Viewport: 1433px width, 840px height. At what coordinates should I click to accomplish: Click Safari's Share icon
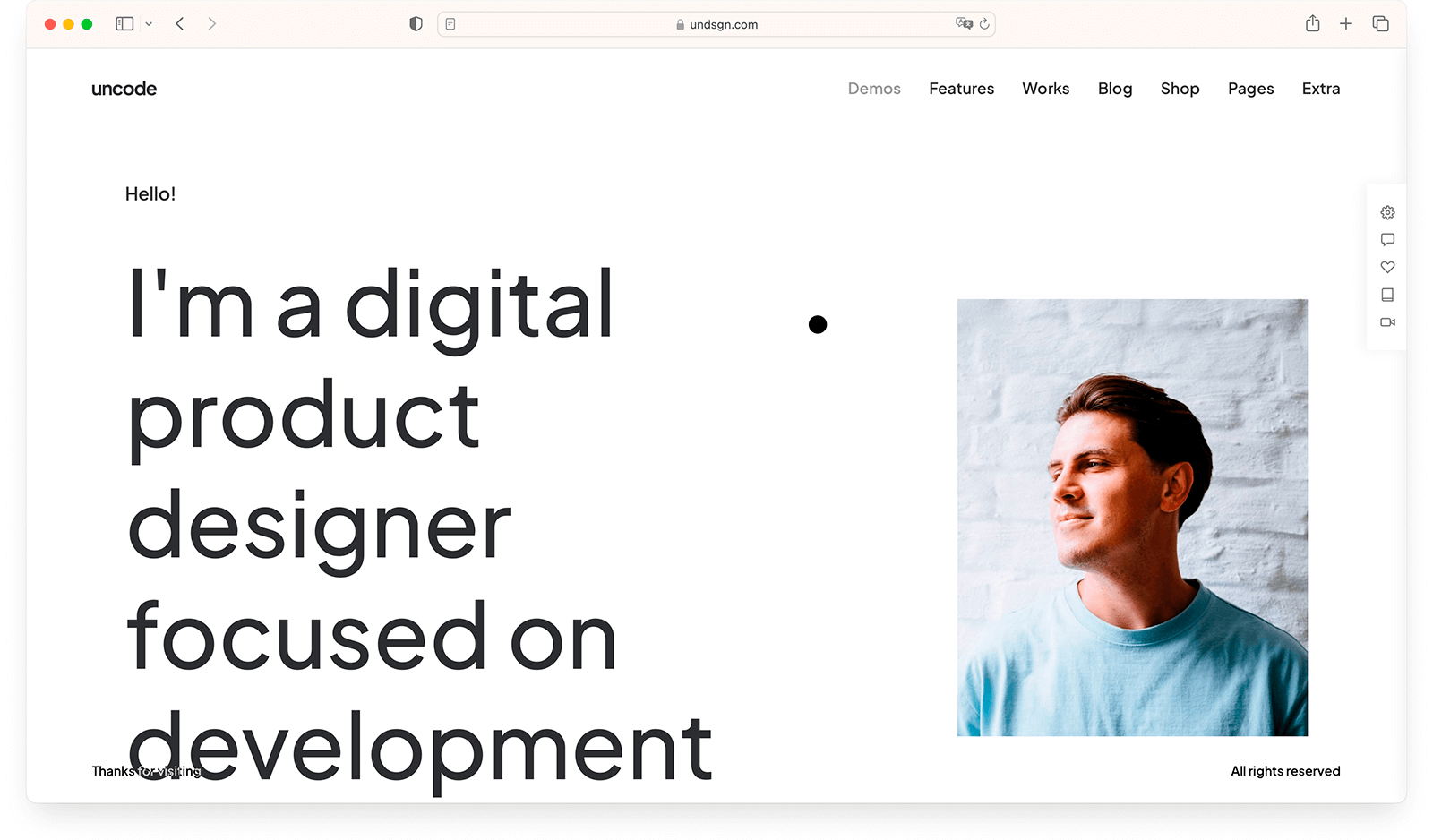[x=1312, y=24]
